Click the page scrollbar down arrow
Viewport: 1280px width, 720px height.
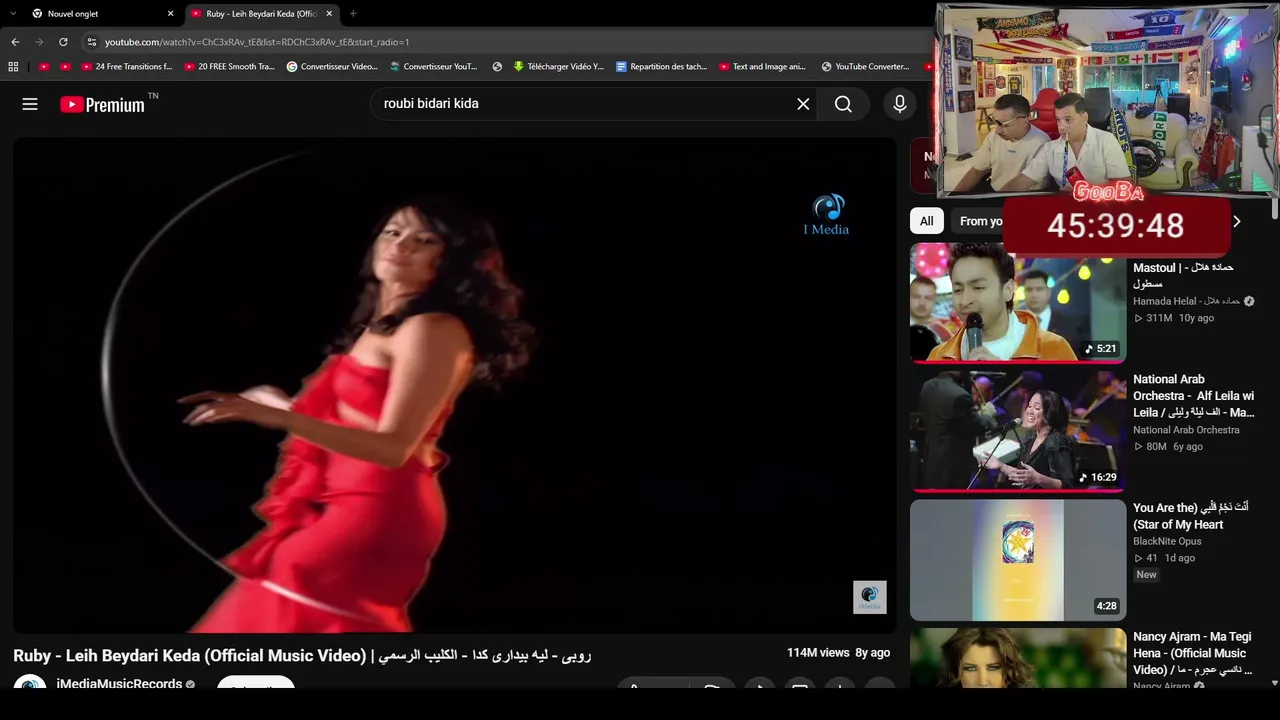point(1274,684)
